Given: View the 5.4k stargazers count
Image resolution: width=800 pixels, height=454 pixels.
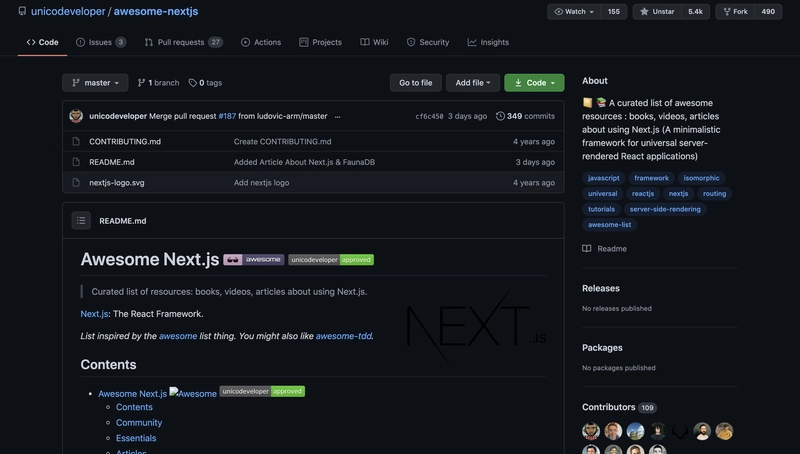Looking at the screenshot, I should pos(695,11).
